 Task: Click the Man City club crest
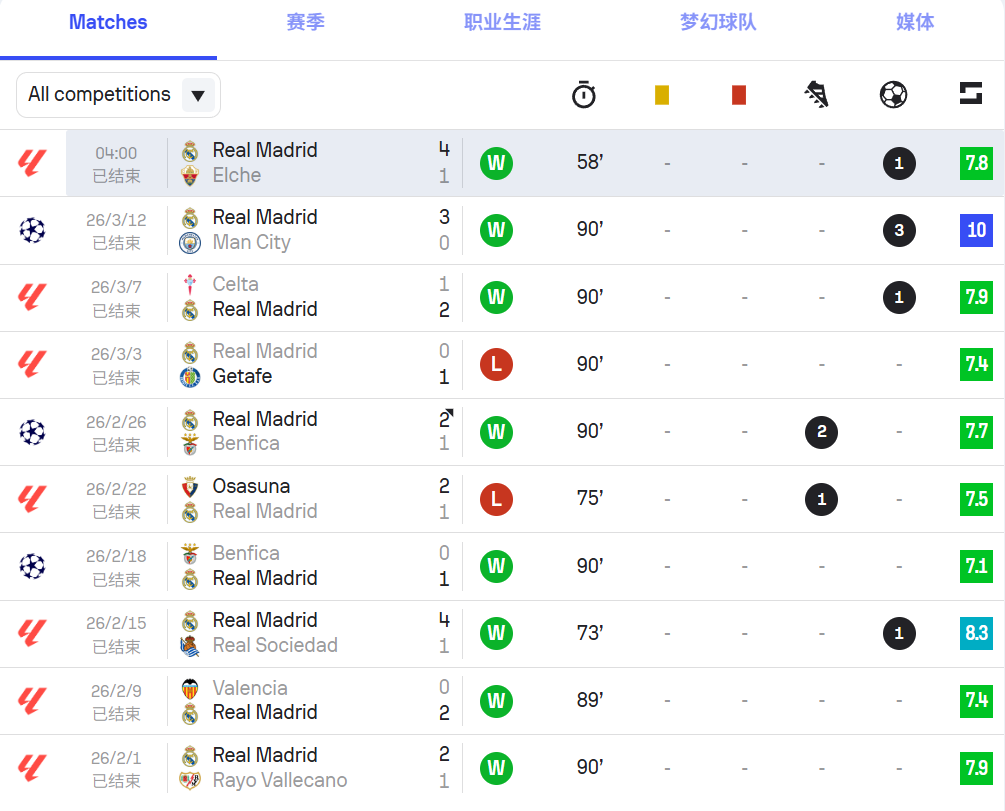coord(190,243)
